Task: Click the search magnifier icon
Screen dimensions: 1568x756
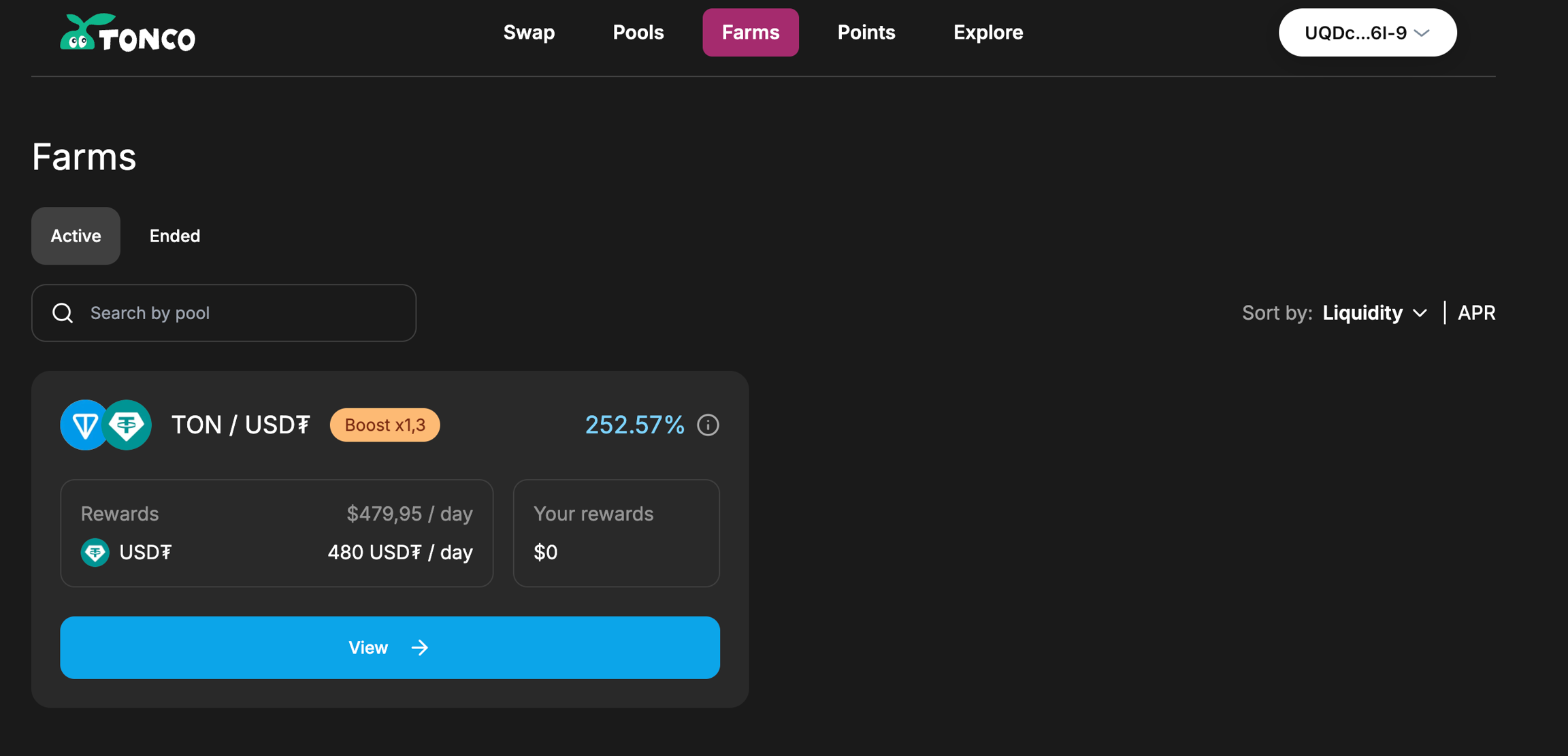Action: click(x=63, y=313)
